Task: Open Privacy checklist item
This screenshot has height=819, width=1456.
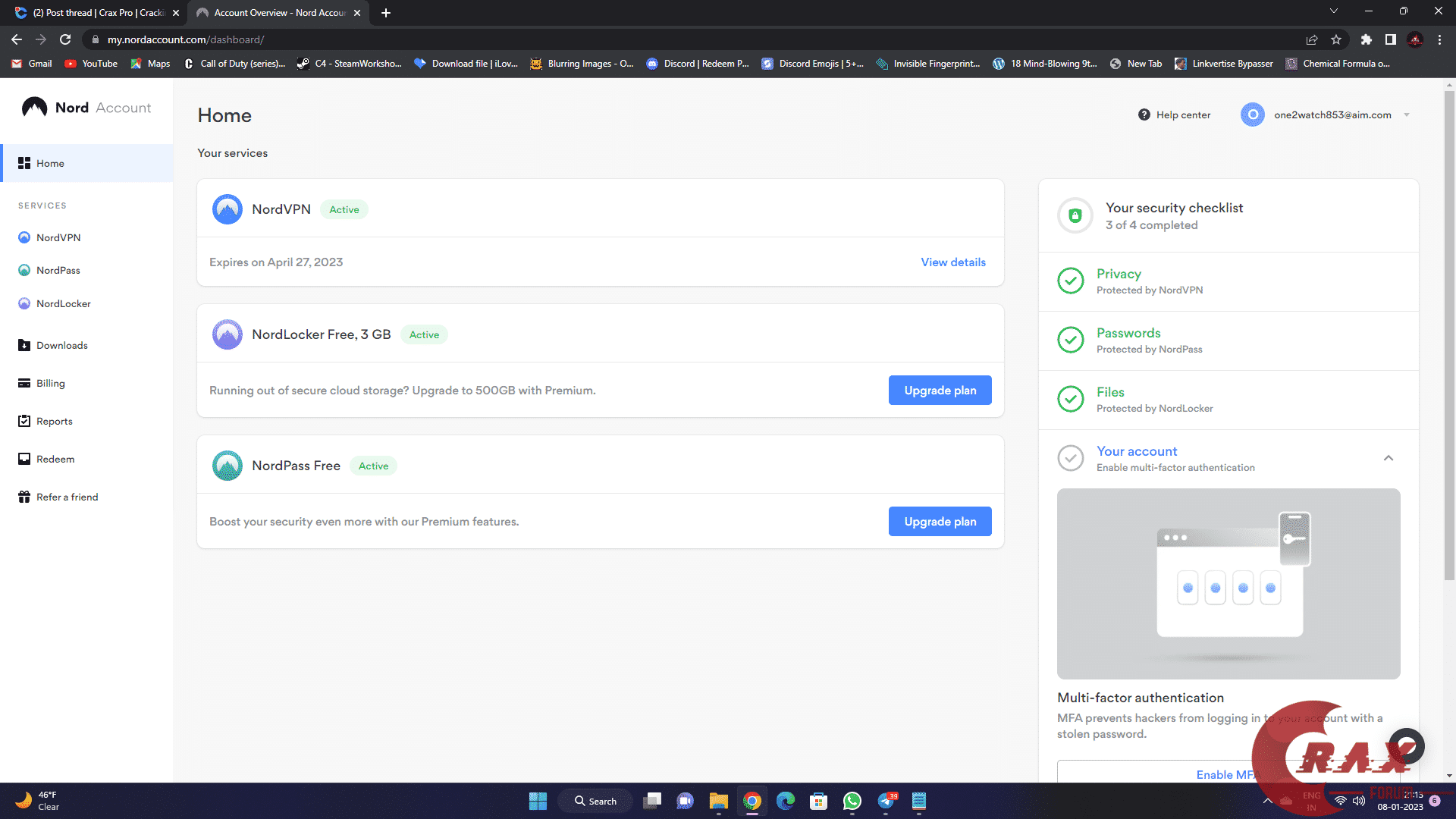Action: pos(1228,281)
